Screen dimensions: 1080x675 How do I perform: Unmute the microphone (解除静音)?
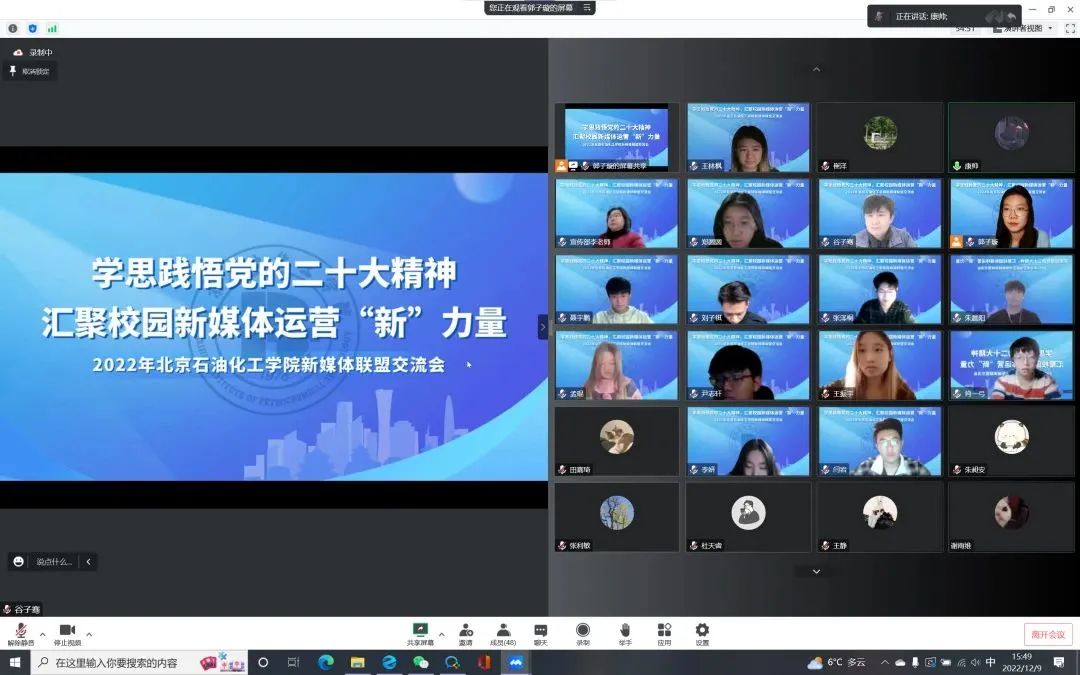20,633
